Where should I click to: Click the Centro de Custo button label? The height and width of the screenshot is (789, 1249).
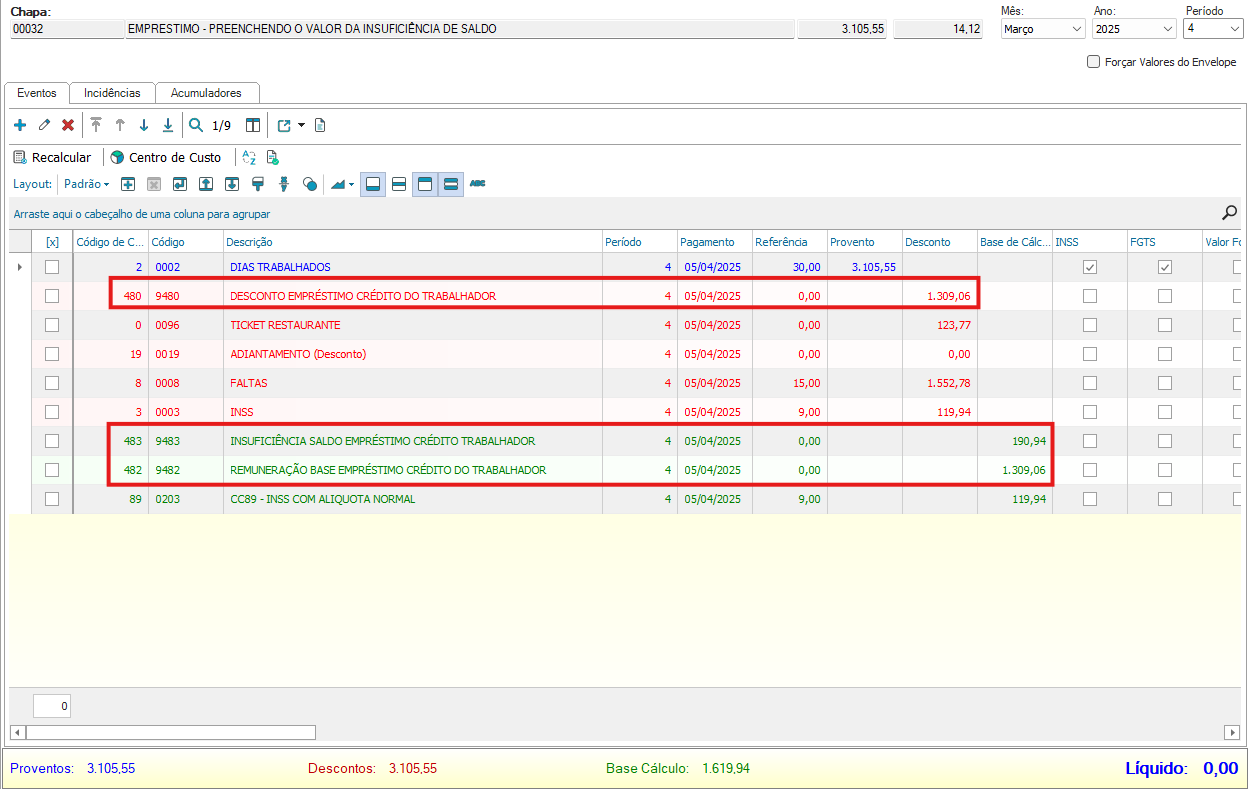(x=175, y=158)
